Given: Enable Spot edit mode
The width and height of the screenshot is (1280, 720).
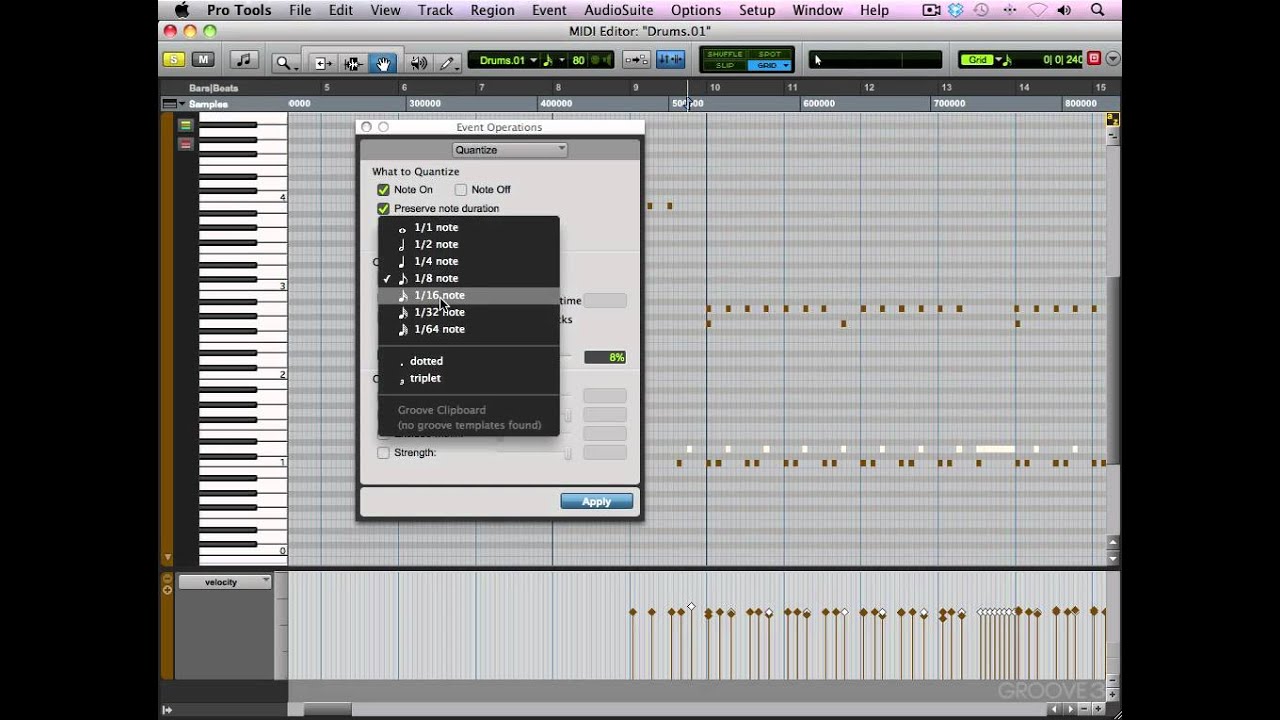Looking at the screenshot, I should 769,54.
